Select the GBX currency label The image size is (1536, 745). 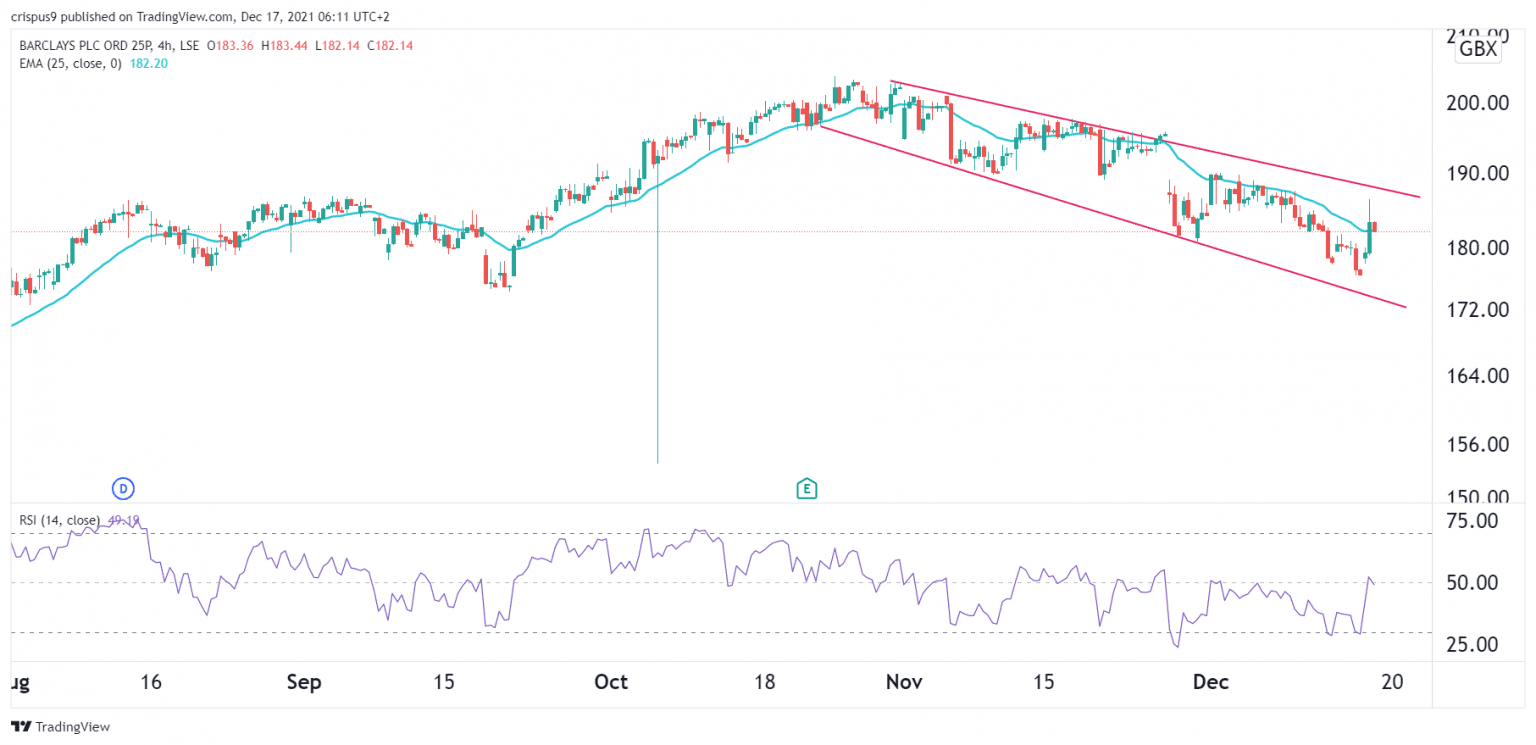point(1478,49)
